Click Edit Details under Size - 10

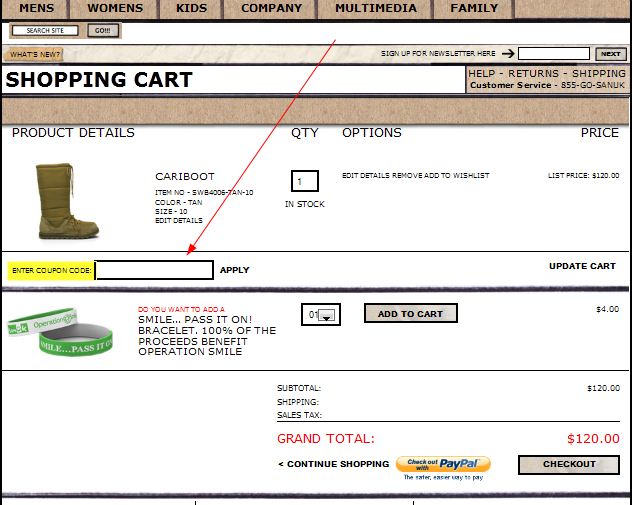179,220
